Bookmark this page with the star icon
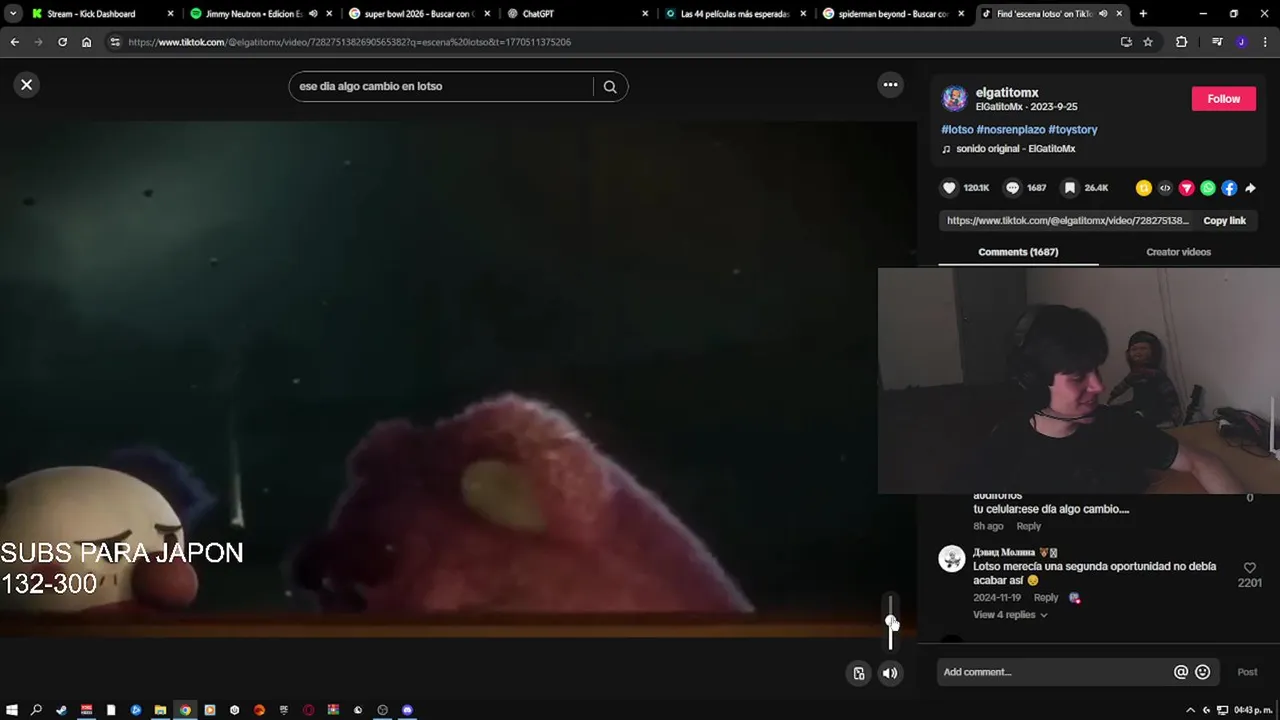Image resolution: width=1280 pixels, height=720 pixels. 1148,42
